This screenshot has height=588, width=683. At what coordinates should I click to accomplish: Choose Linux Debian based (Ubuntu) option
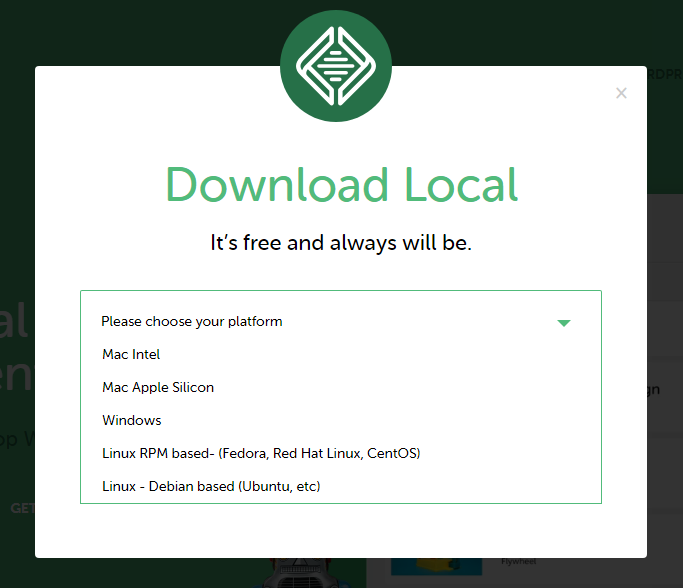(211, 486)
